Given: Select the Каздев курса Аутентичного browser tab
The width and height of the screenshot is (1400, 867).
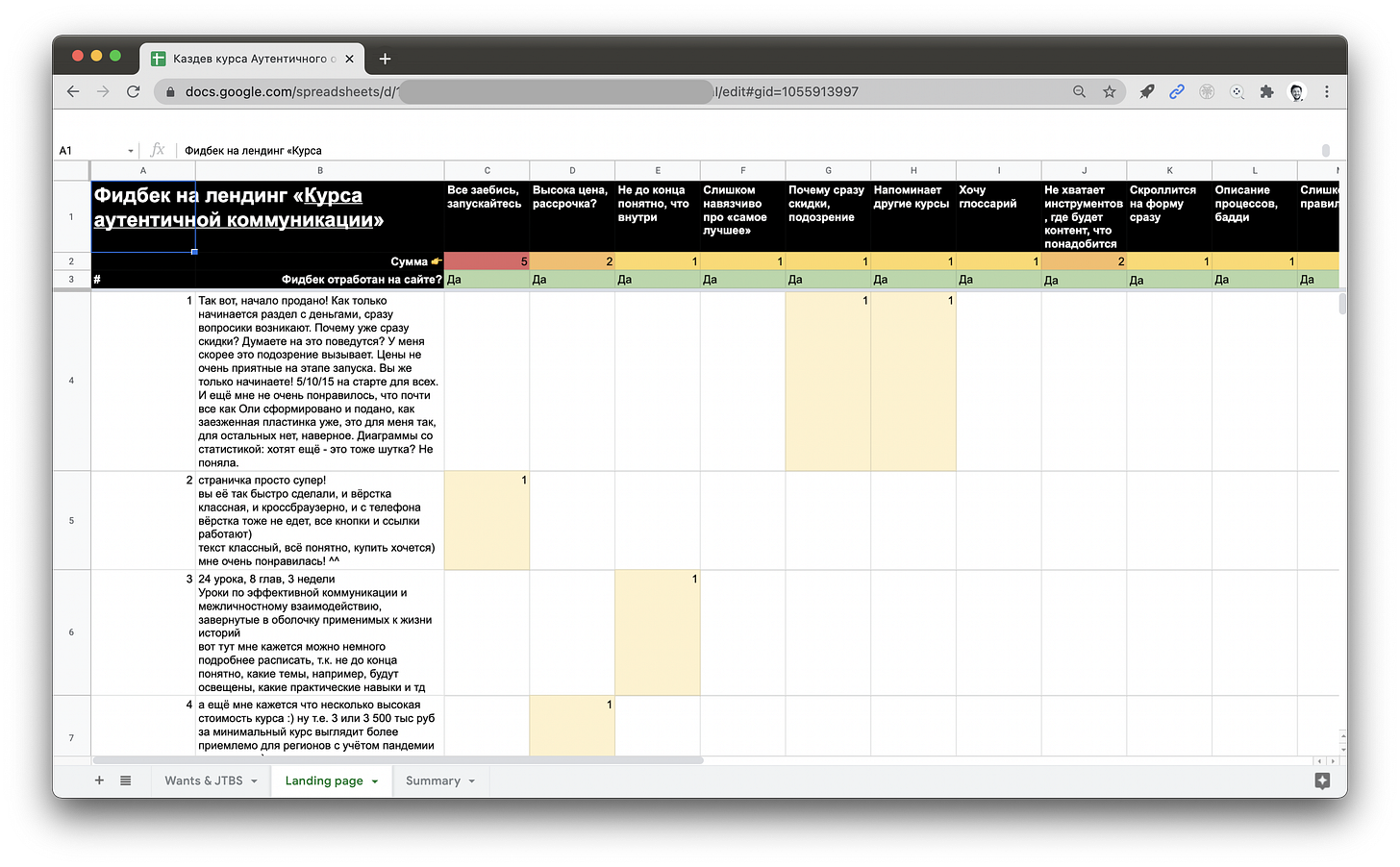Looking at the screenshot, I should [253, 59].
